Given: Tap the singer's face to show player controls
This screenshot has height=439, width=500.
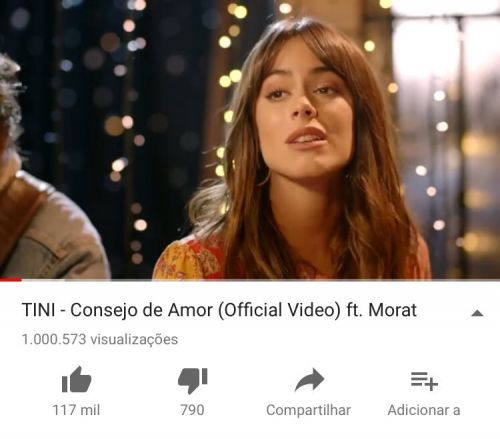Looking at the screenshot, I should pos(304,113).
